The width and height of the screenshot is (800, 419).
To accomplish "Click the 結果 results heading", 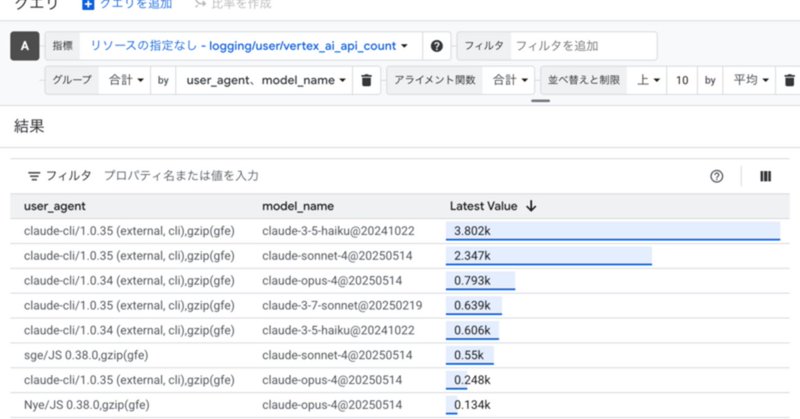I will [29, 126].
